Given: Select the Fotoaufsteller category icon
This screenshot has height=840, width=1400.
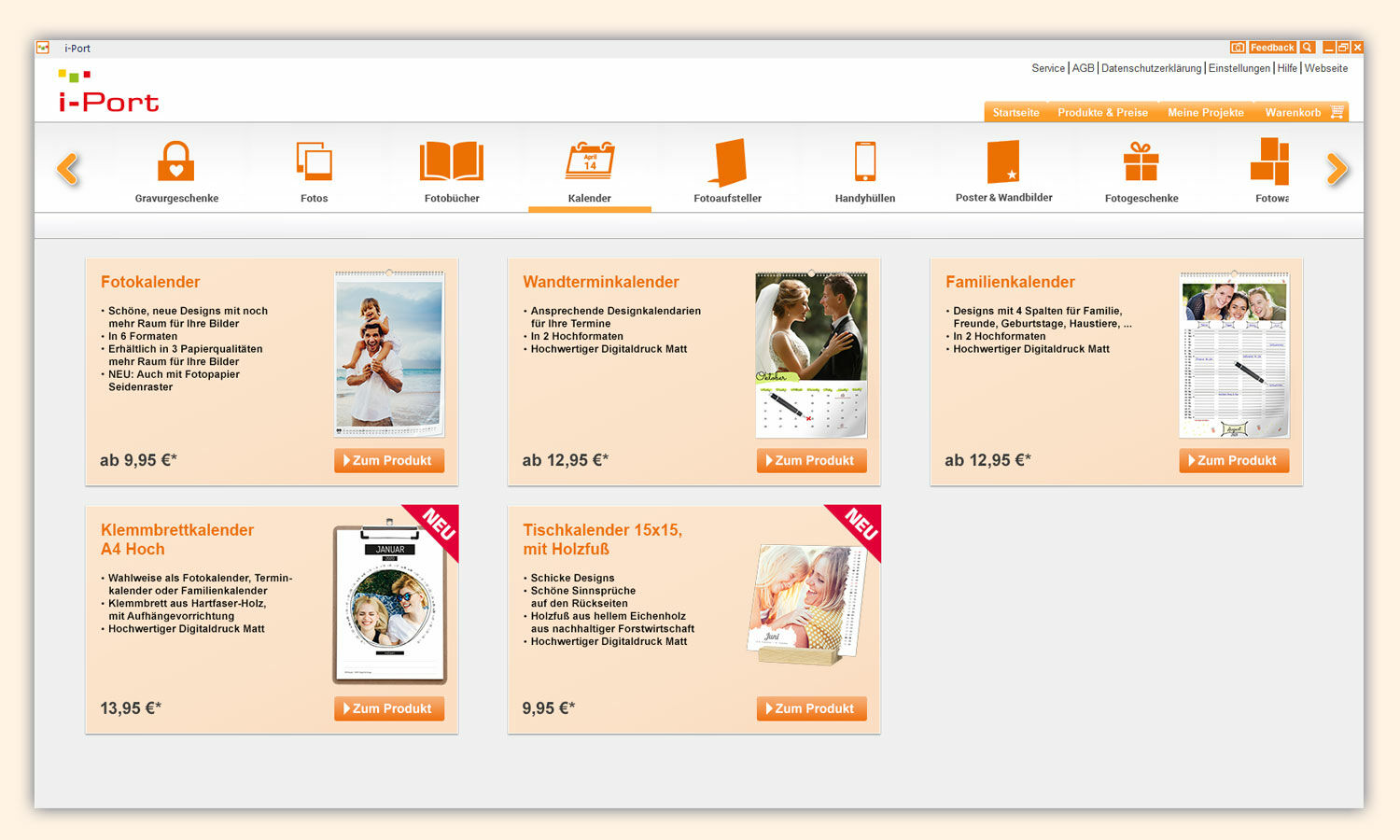Looking at the screenshot, I should [x=728, y=161].
